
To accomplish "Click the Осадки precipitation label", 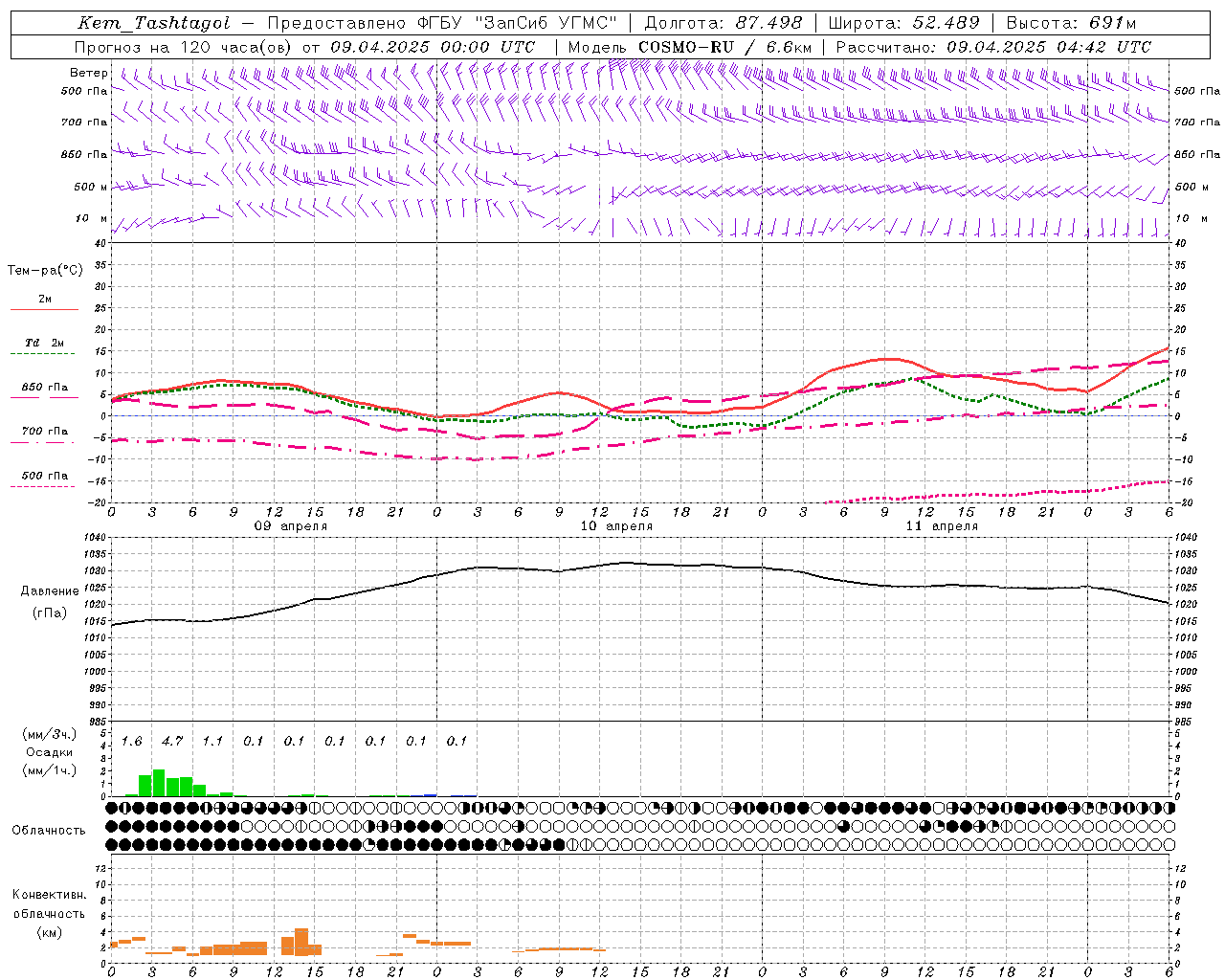I will 49,752.
